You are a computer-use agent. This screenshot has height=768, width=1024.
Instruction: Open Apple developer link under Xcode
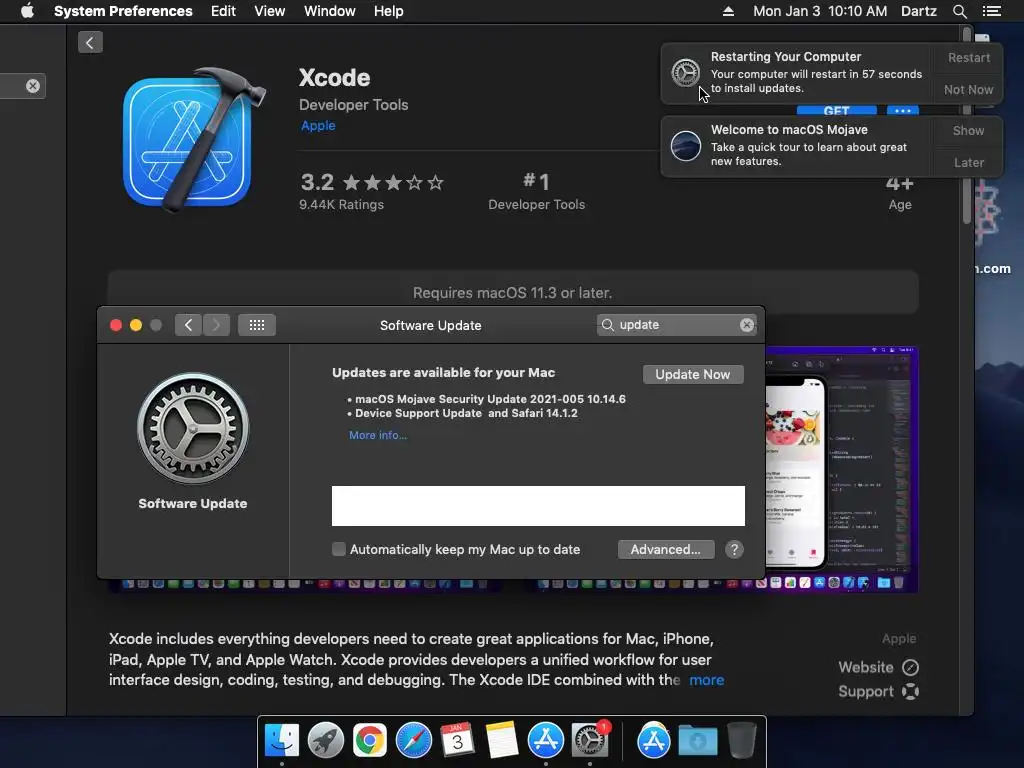[318, 125]
